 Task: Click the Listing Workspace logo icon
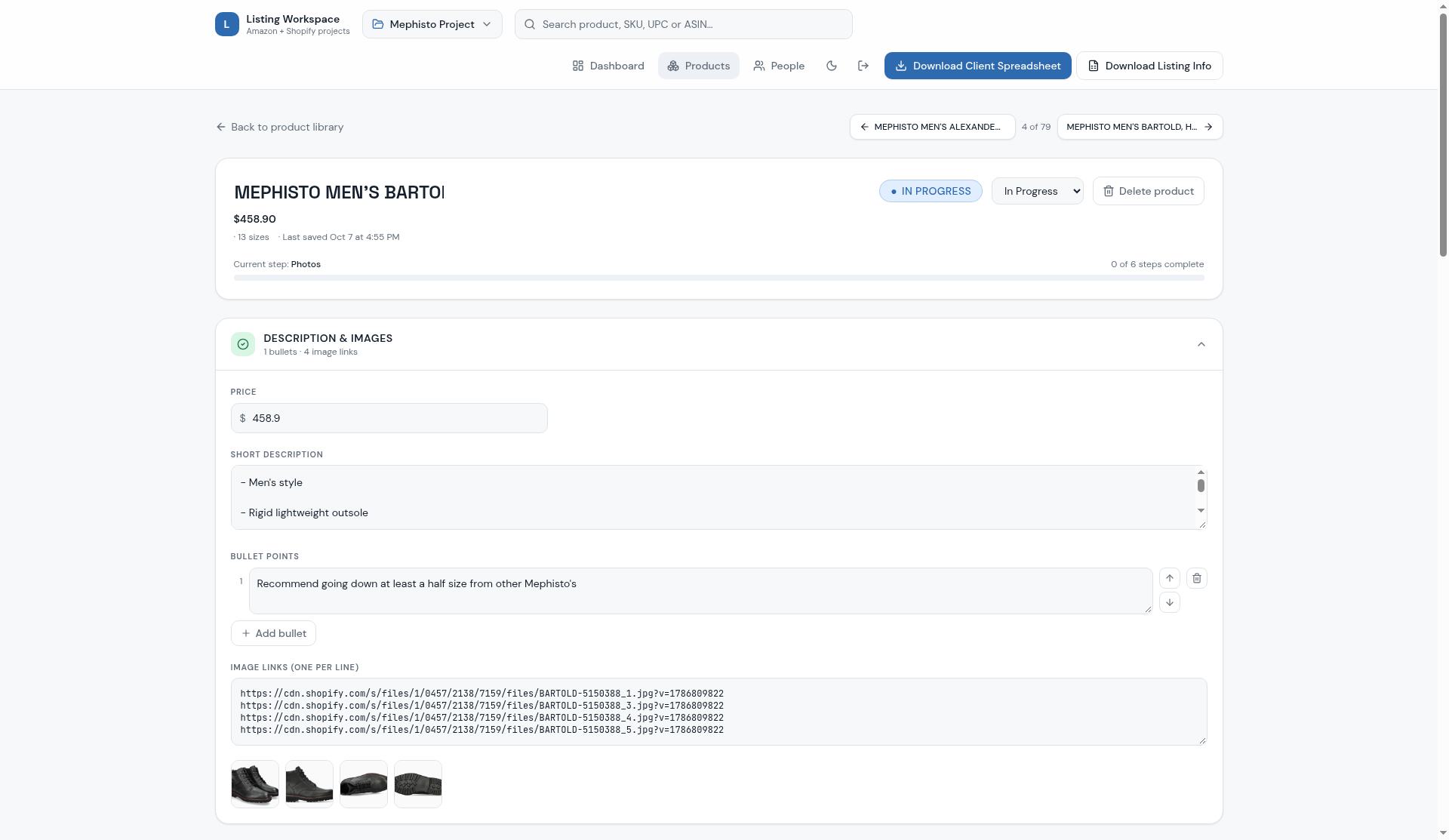[226, 24]
